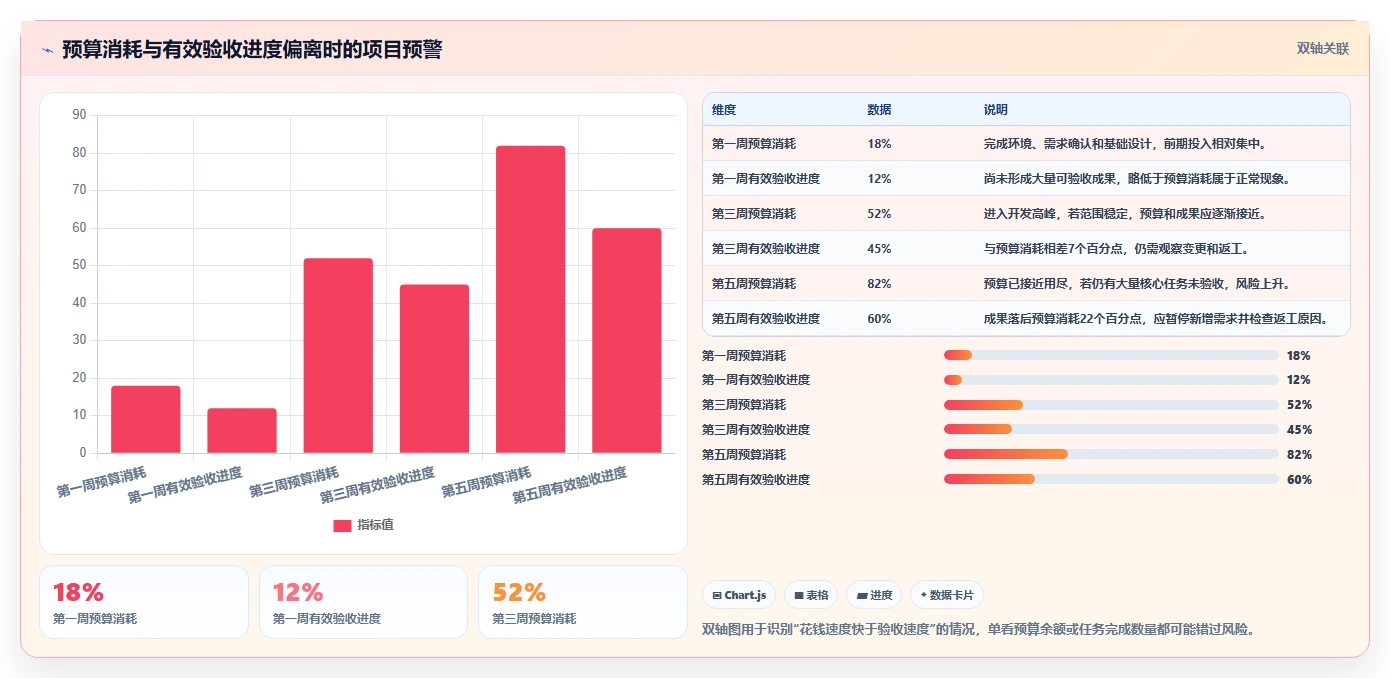Click the tallest bar, 第五周预算消耗 at 82

point(530,299)
